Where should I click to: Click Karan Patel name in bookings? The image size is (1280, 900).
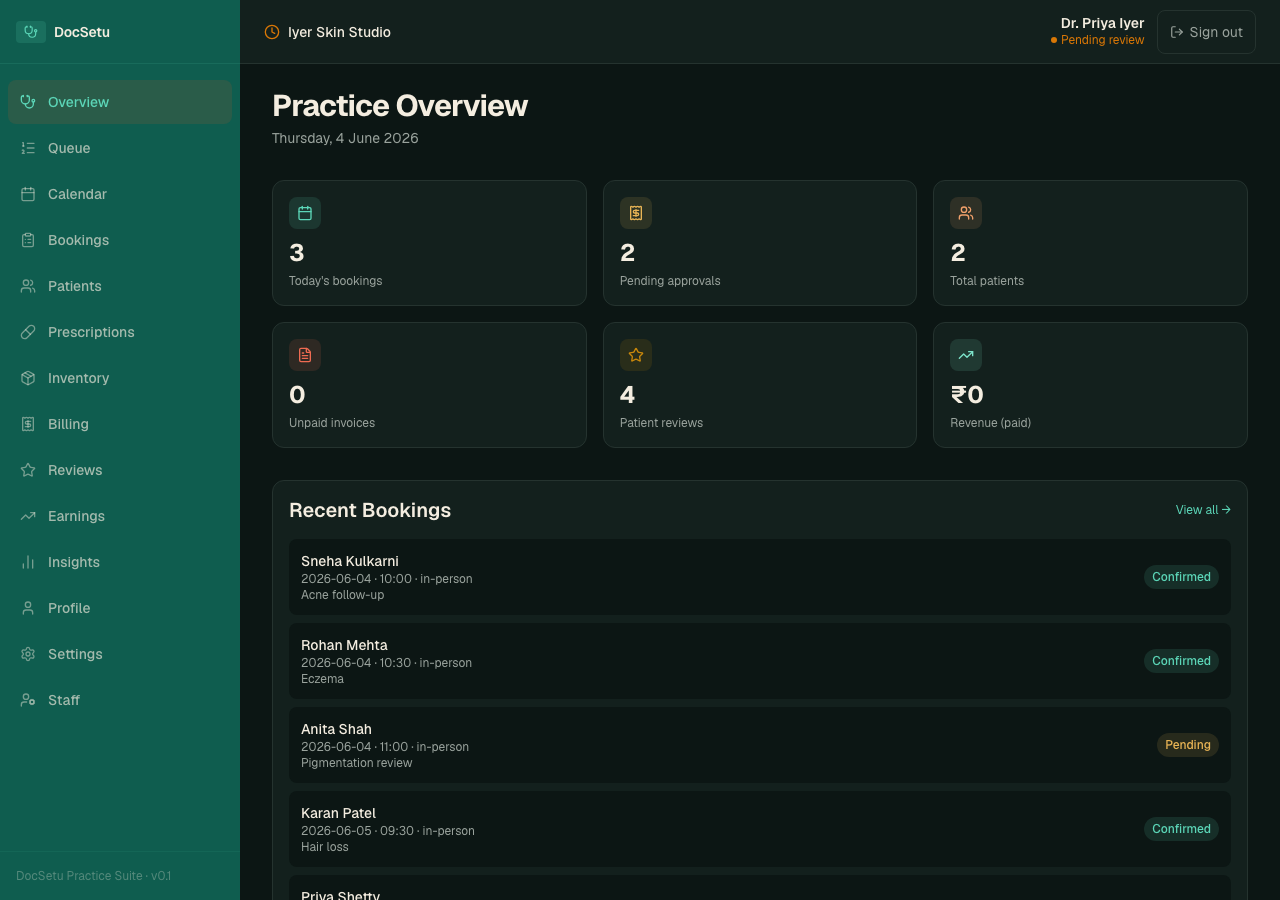[338, 813]
